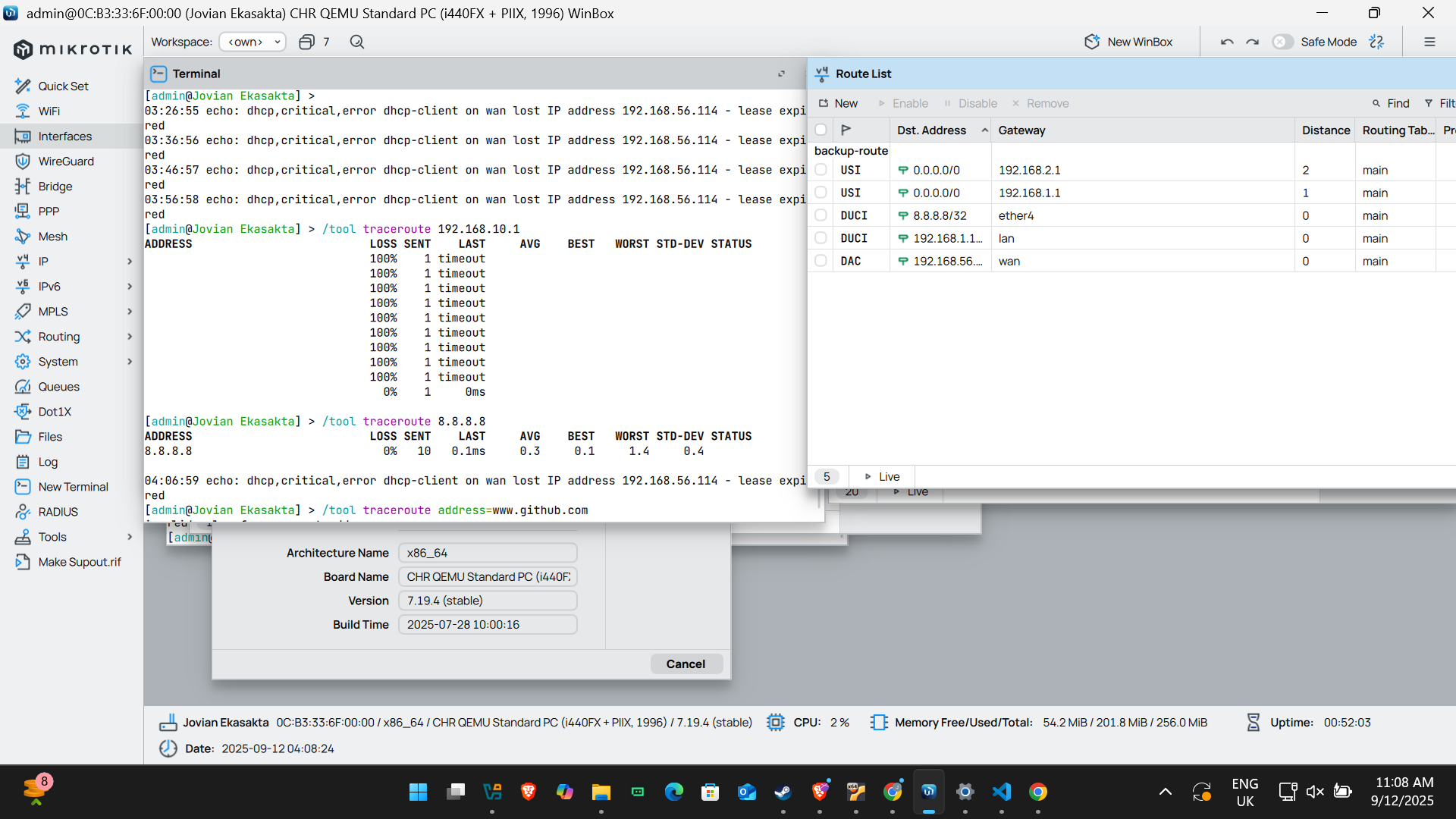Activate the Route List title bar

1131,74
